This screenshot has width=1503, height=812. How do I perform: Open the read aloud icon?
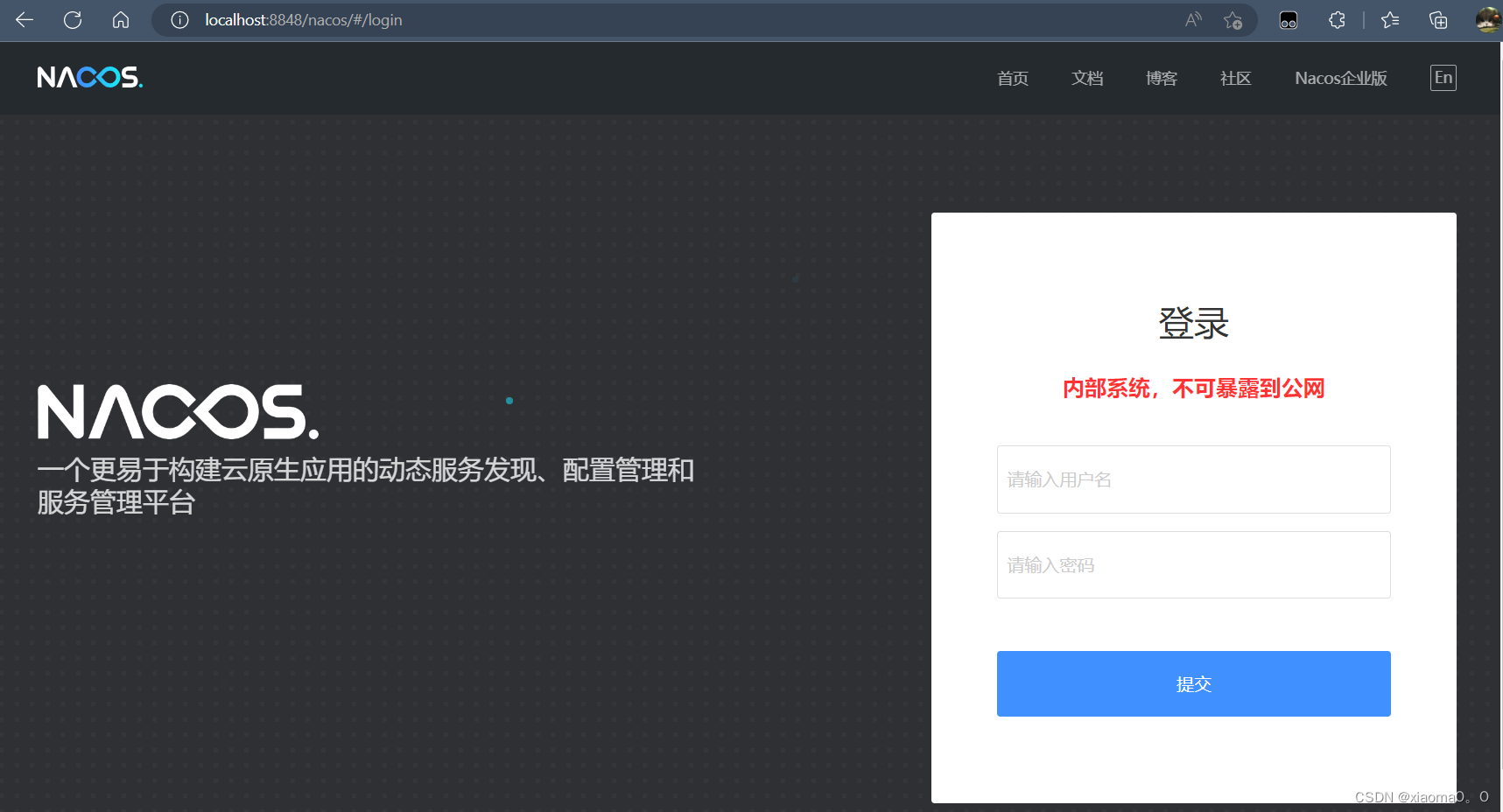1193,19
